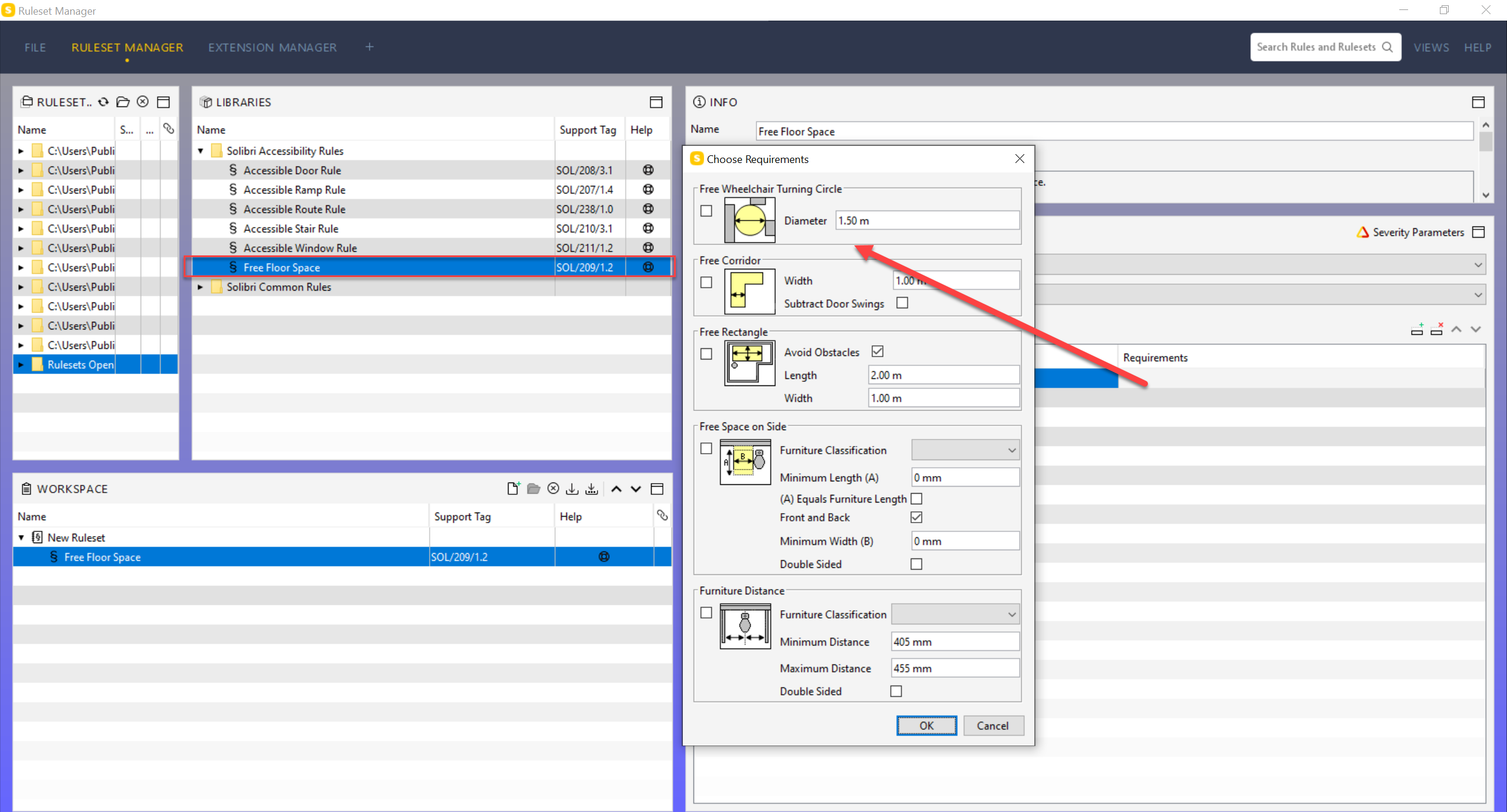Open help for Free Floor Space in Libraries

point(648,267)
